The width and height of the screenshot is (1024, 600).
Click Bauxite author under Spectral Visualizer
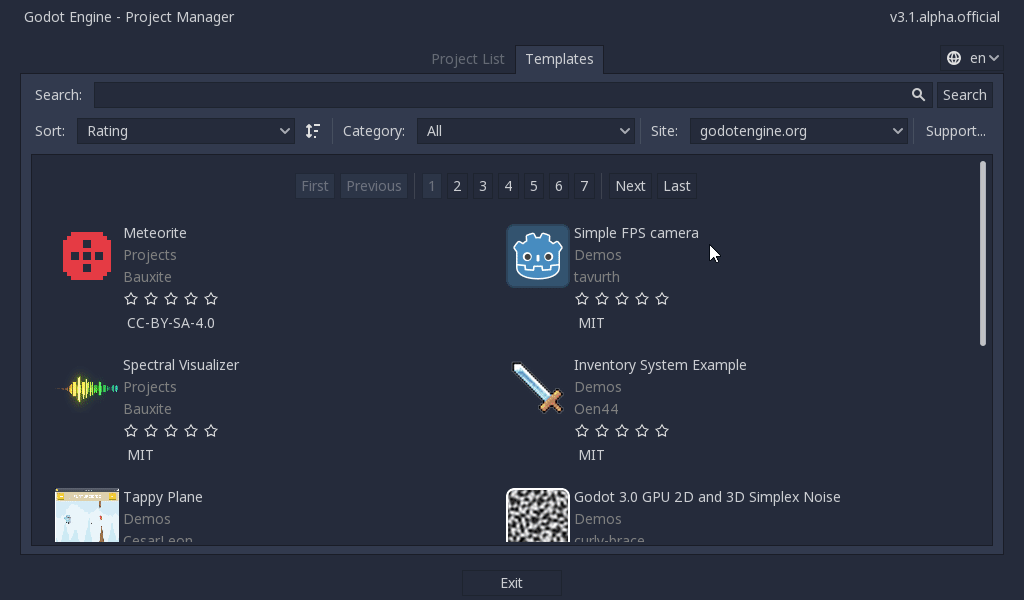[x=148, y=409]
